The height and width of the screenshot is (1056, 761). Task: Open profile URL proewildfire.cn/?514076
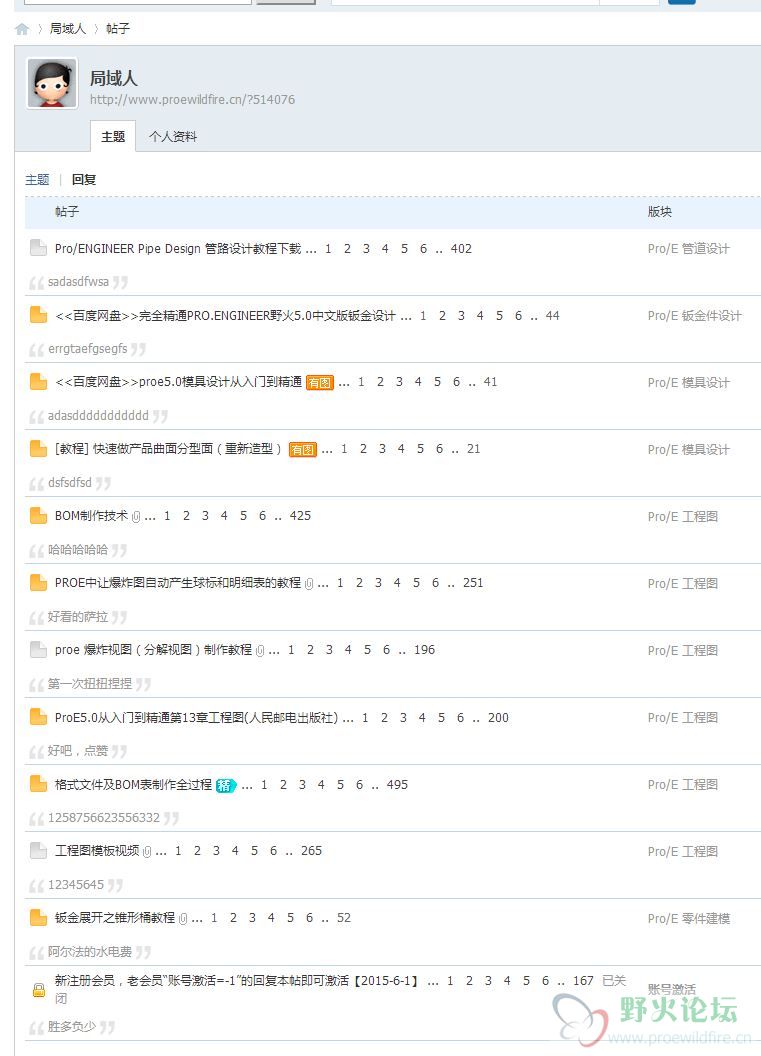tap(192, 100)
